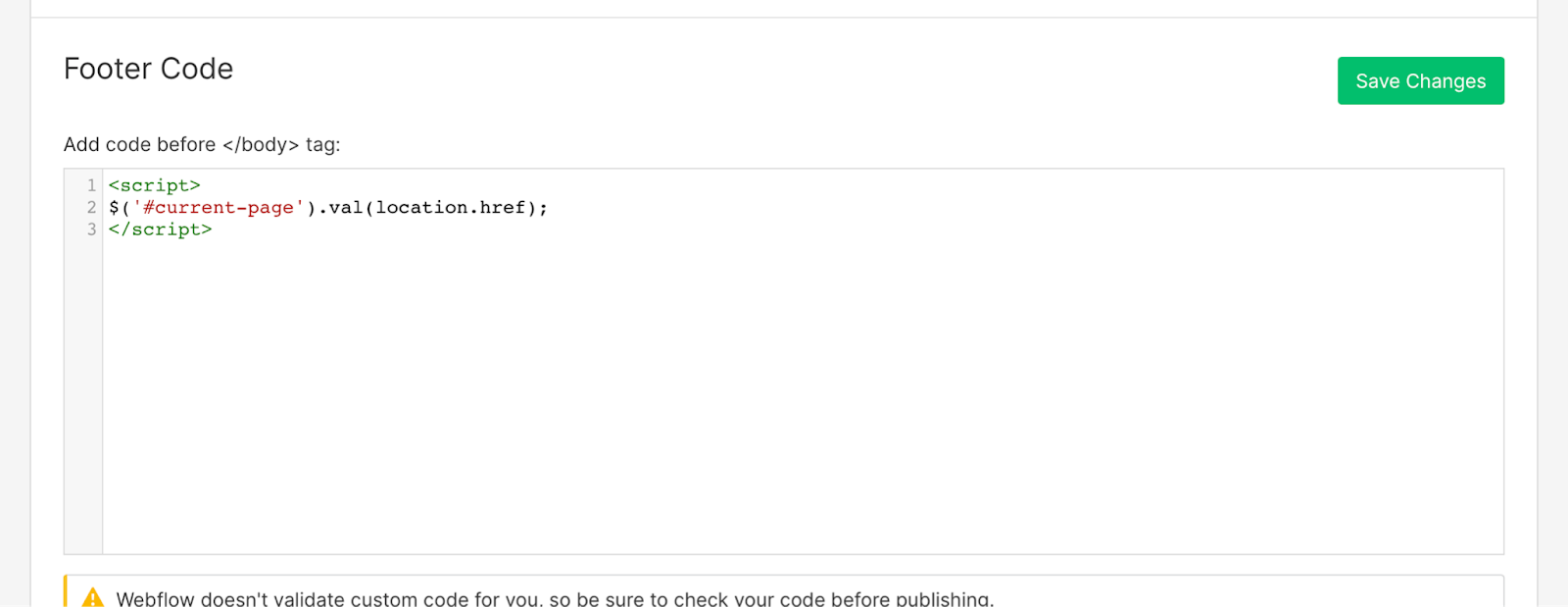The height and width of the screenshot is (607, 1568).
Task: Click the Save Changes button
Action: (1420, 81)
